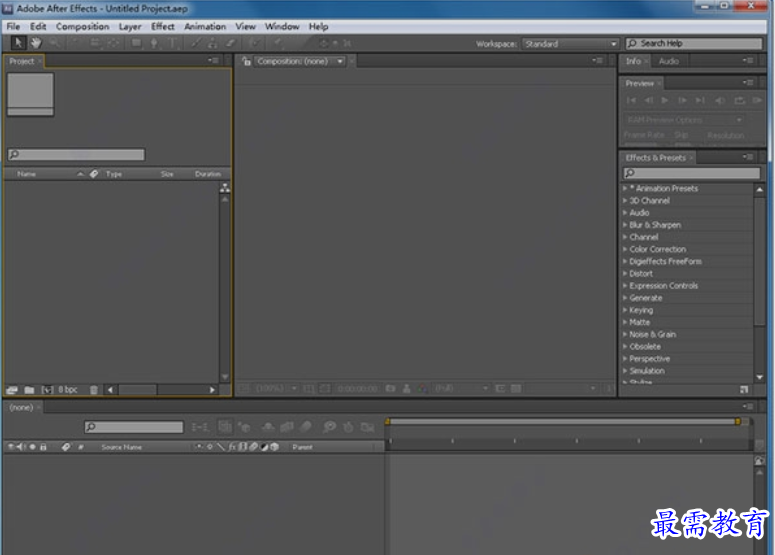Create new composition from Project panel footer
This screenshot has width=775, height=555.
click(x=47, y=390)
